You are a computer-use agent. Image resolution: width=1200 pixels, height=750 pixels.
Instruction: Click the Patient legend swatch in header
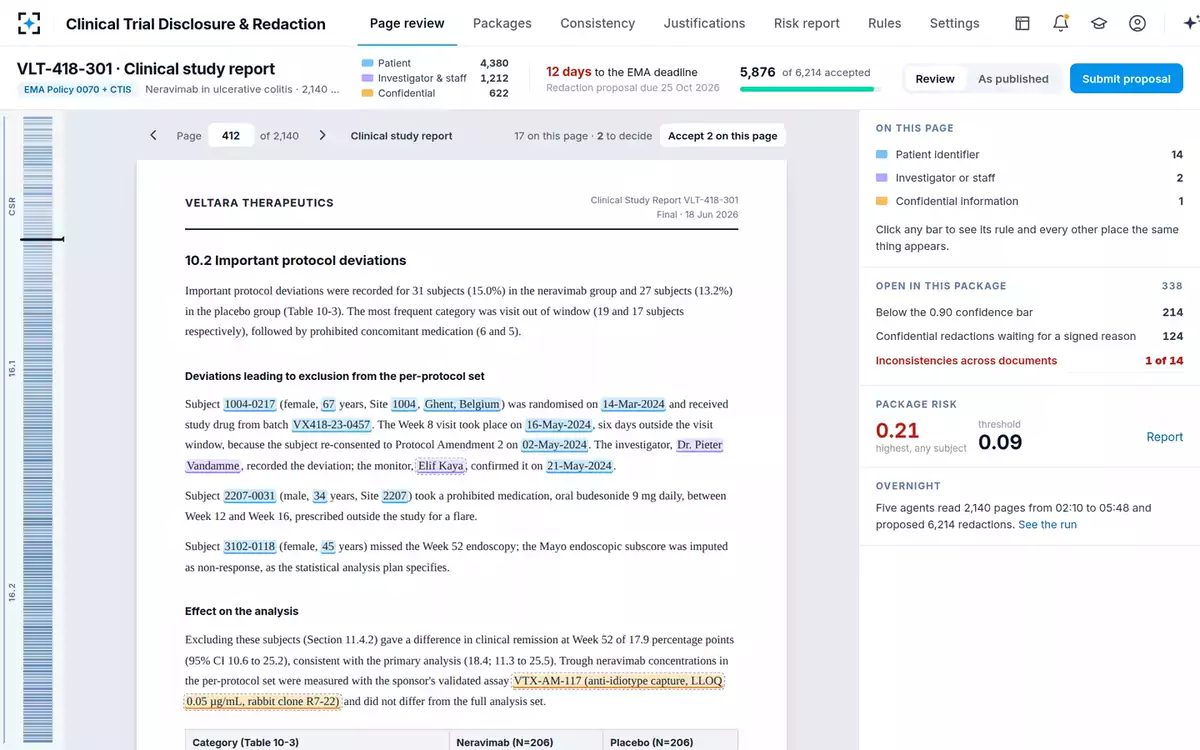click(x=367, y=63)
